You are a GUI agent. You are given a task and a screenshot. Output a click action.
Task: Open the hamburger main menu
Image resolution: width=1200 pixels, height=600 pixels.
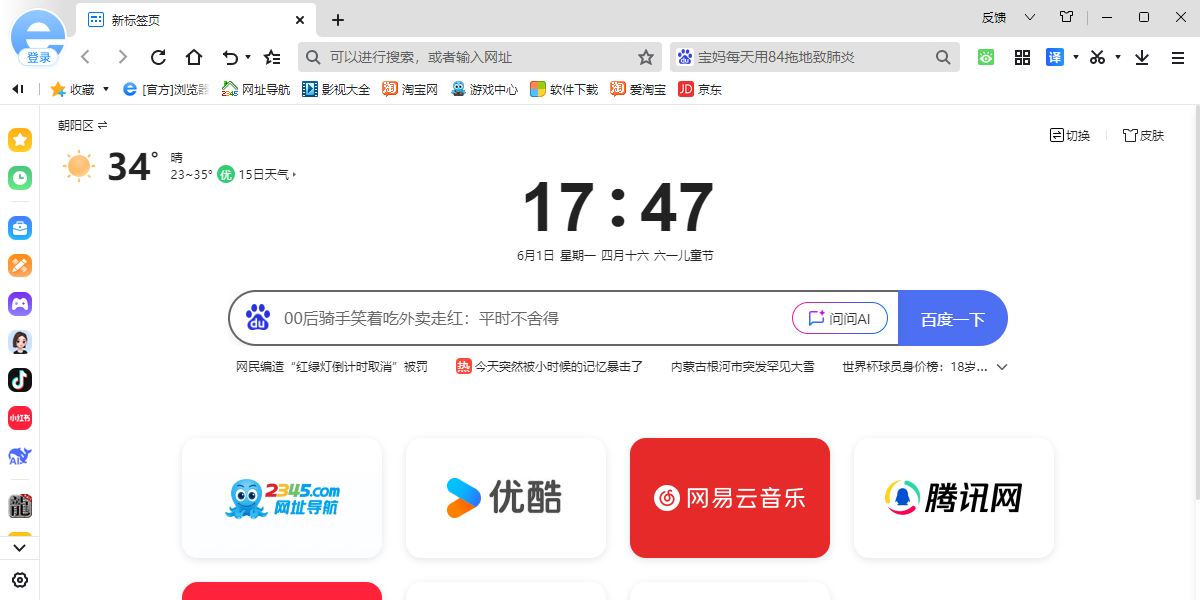point(1178,58)
